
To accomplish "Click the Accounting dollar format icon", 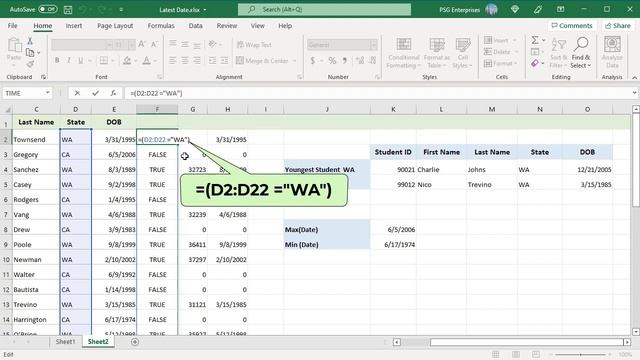I will tap(313, 61).
